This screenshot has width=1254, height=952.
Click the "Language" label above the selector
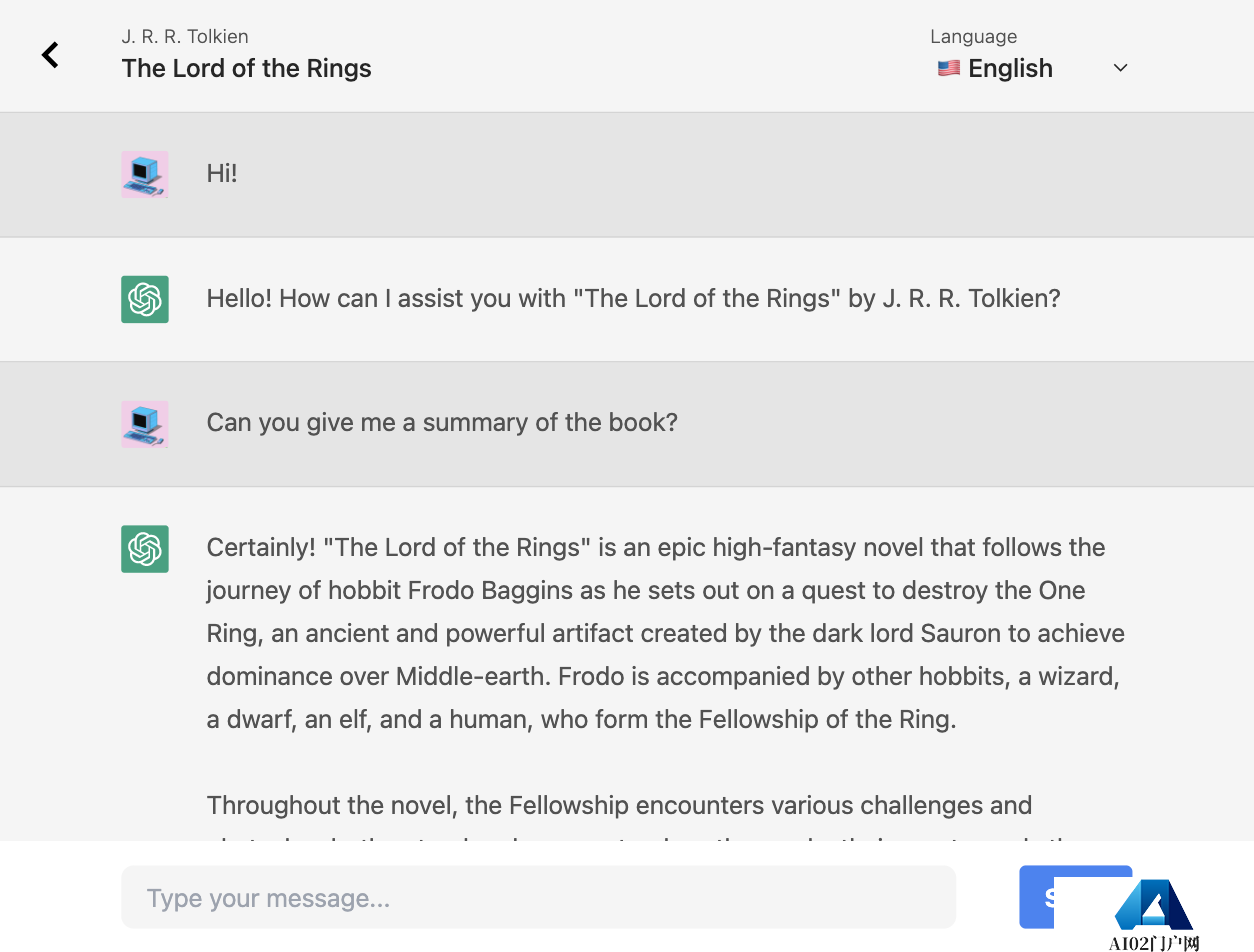click(x=973, y=36)
